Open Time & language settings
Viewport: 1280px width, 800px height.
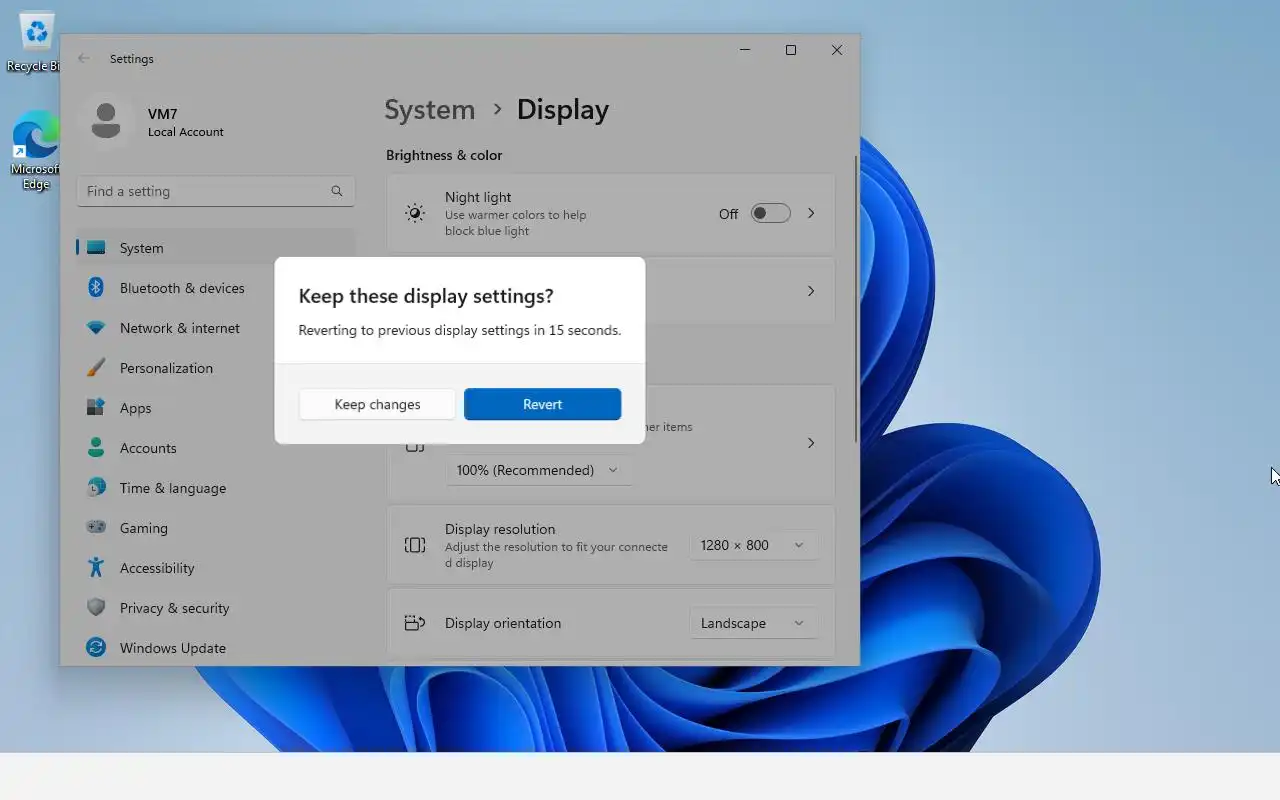(215, 488)
